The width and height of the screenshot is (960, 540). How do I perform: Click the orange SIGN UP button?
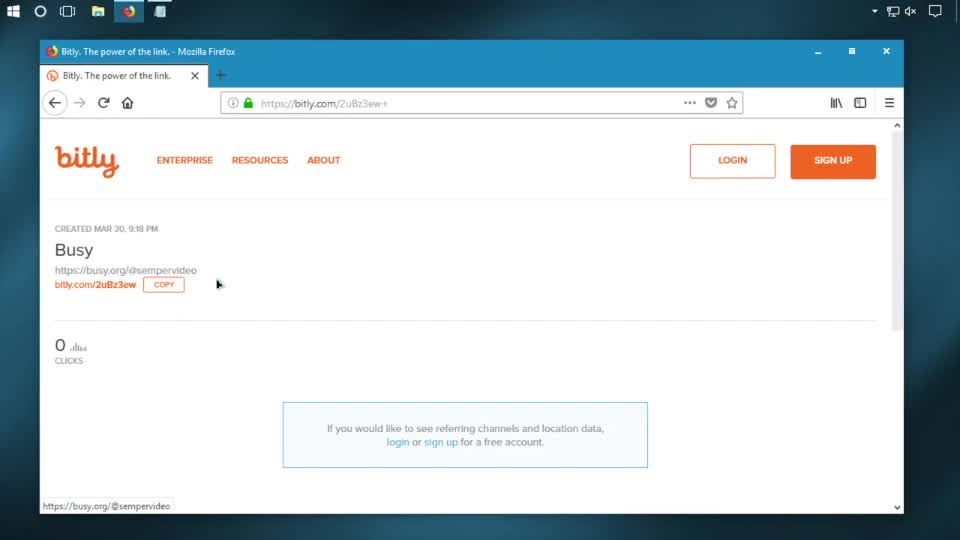click(x=833, y=162)
